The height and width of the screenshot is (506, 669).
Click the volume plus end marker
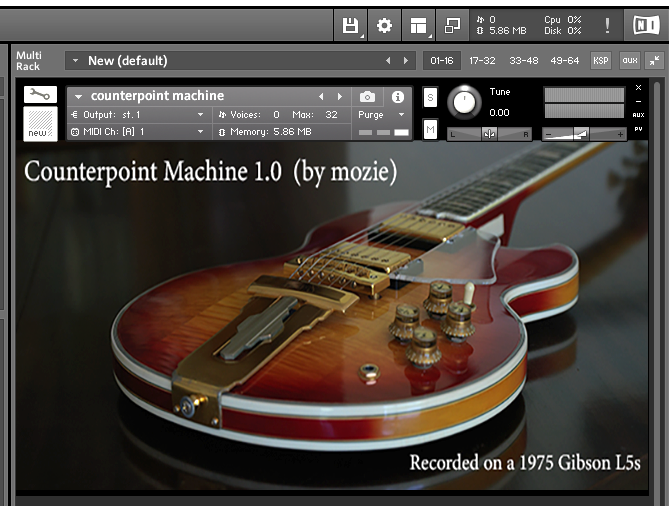click(620, 135)
